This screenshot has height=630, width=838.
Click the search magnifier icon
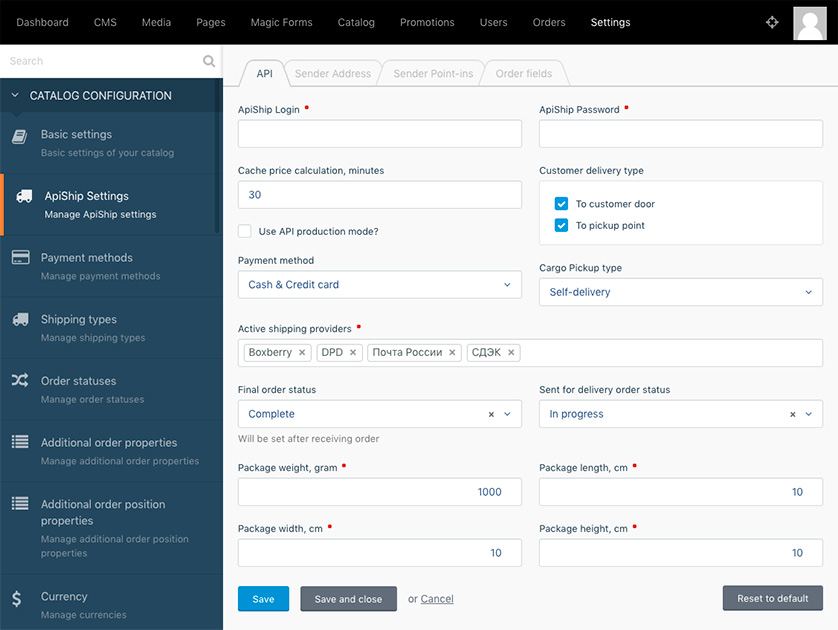click(x=209, y=61)
